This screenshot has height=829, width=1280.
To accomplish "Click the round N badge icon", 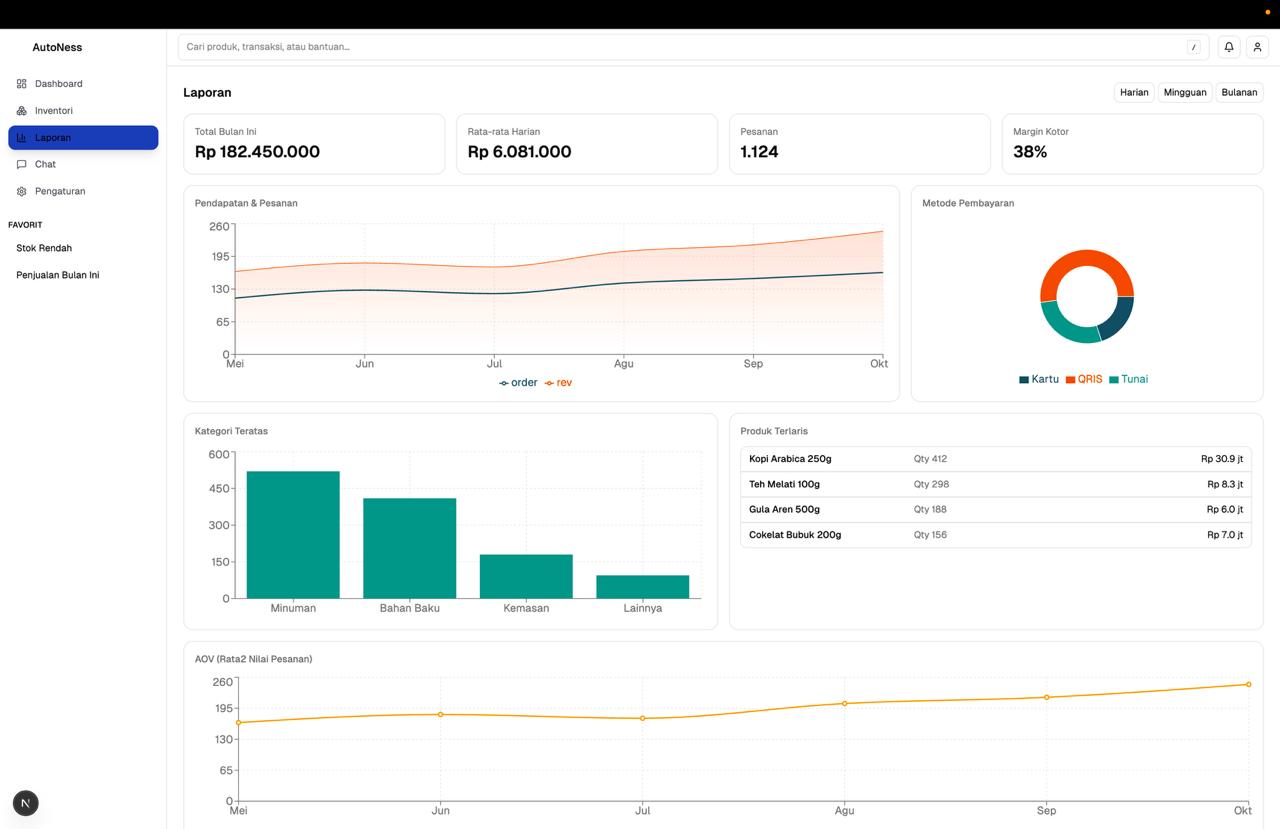I will click(26, 803).
